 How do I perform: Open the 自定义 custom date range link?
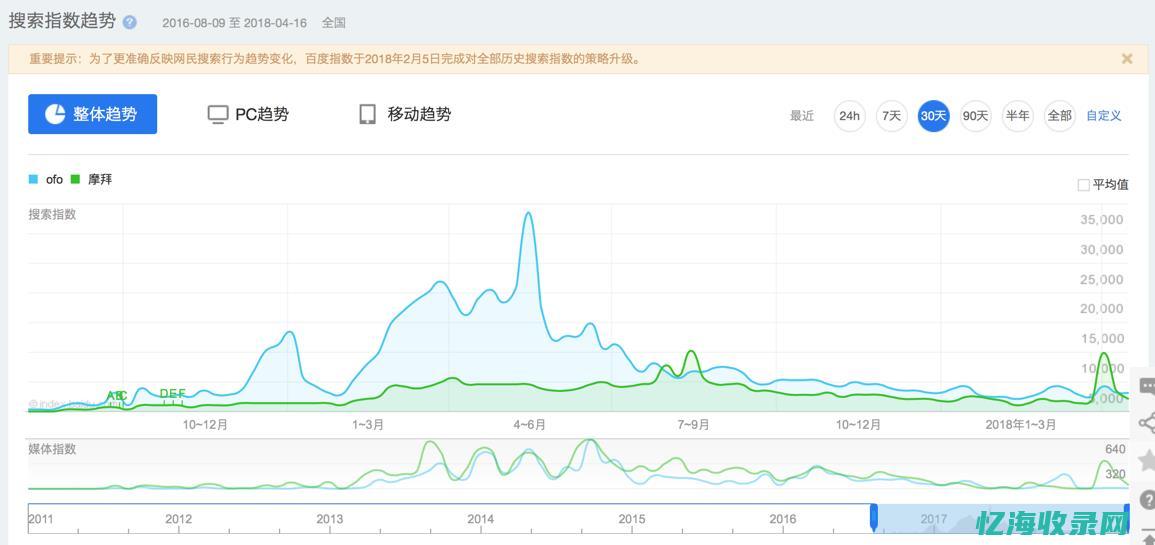(x=1103, y=116)
